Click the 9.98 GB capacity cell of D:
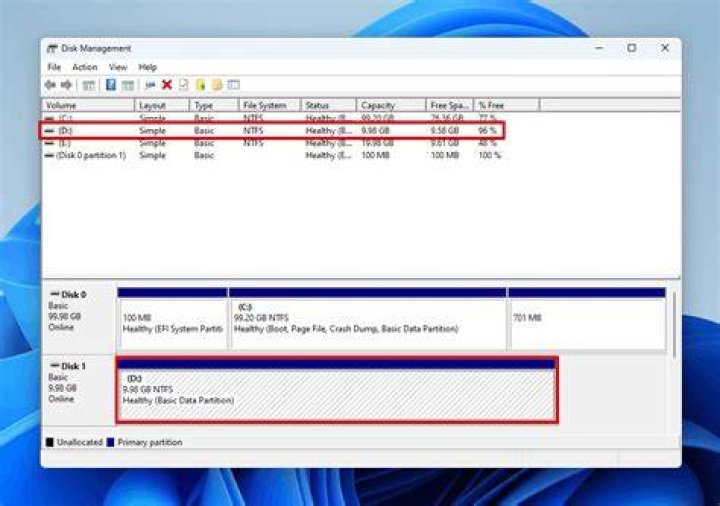This screenshot has height=506, width=720. (375, 131)
